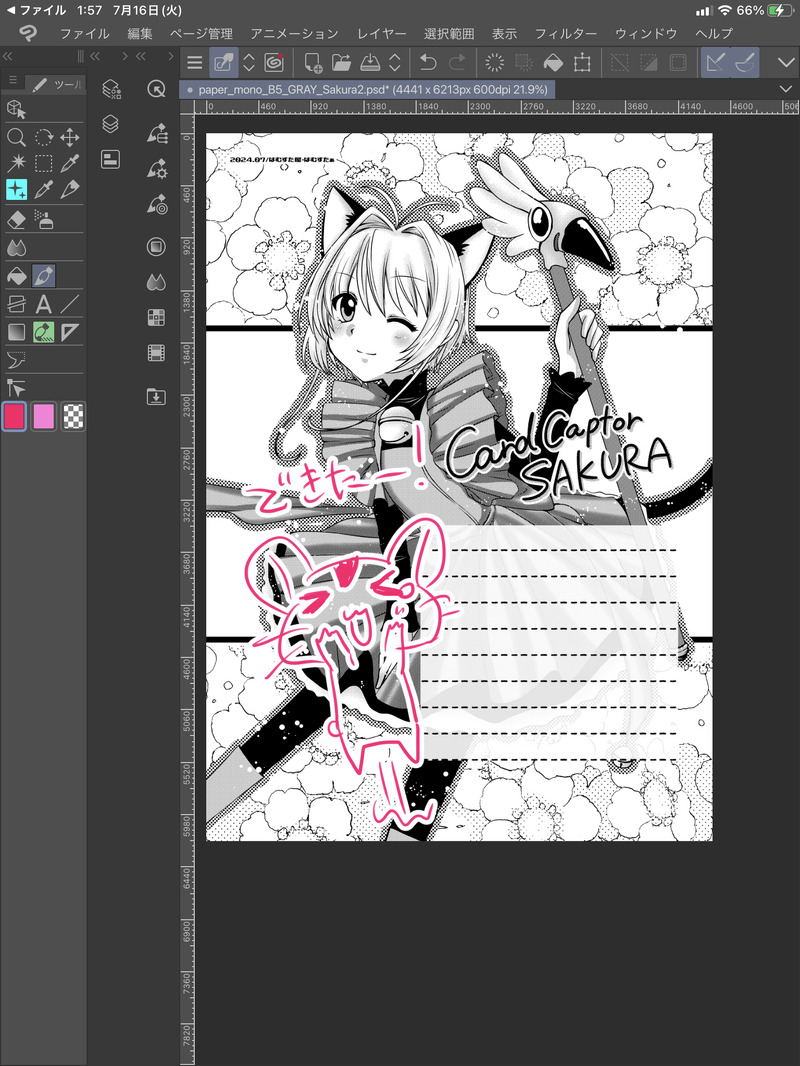Screen dimensions: 800x1066
Task: Open the フィルター menu
Action: point(566,33)
